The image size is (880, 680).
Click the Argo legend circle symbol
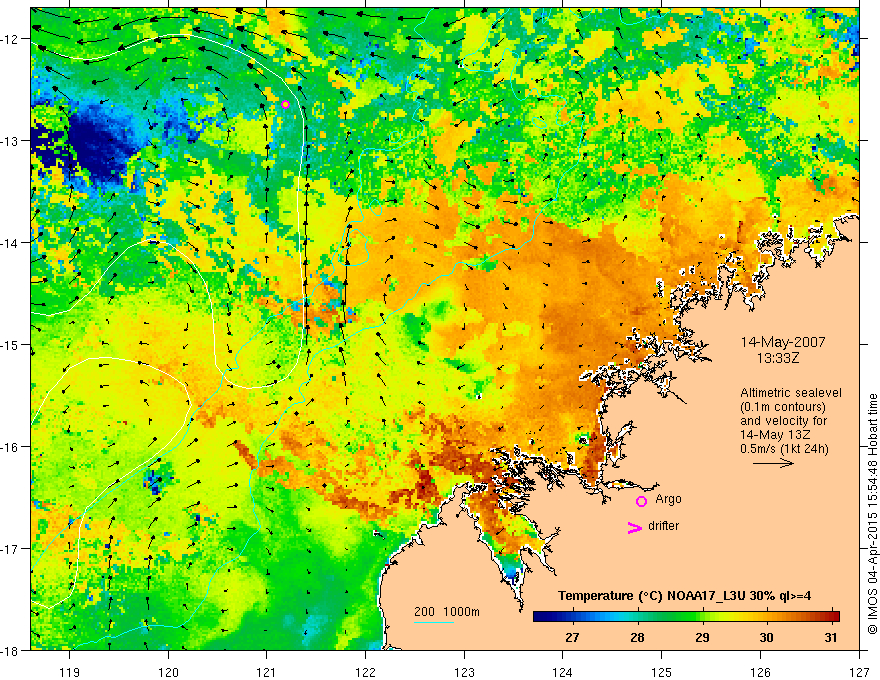[641, 501]
